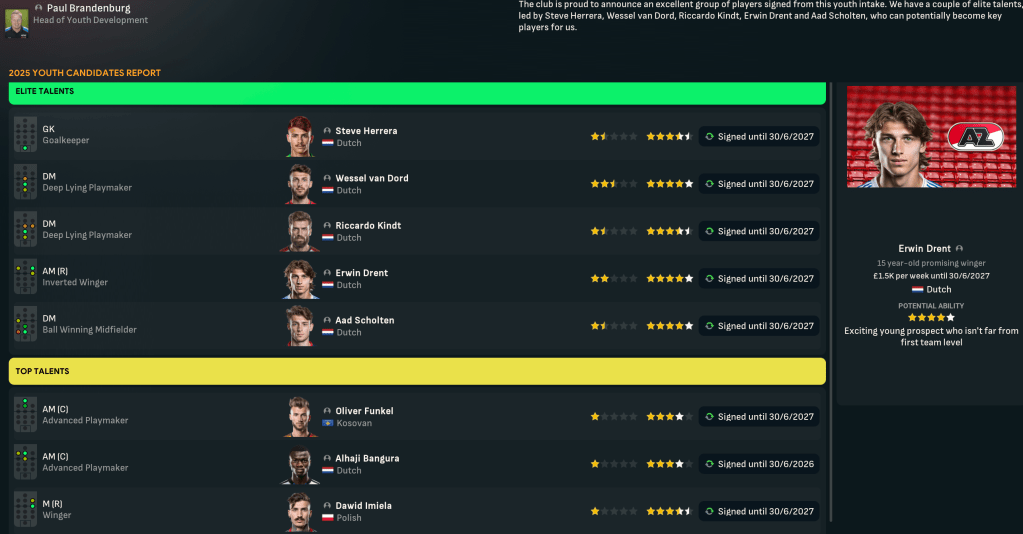Open Steve Herrera's player profile link

click(366, 131)
